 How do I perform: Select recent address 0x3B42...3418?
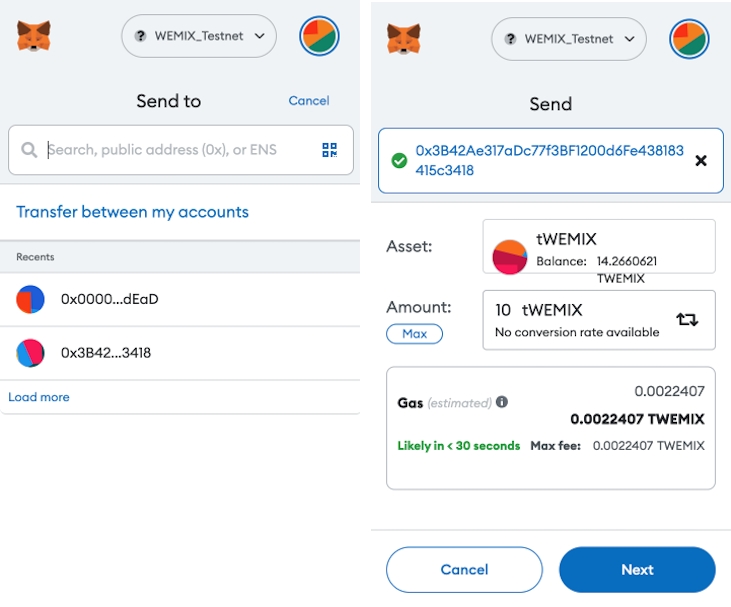click(x=180, y=353)
